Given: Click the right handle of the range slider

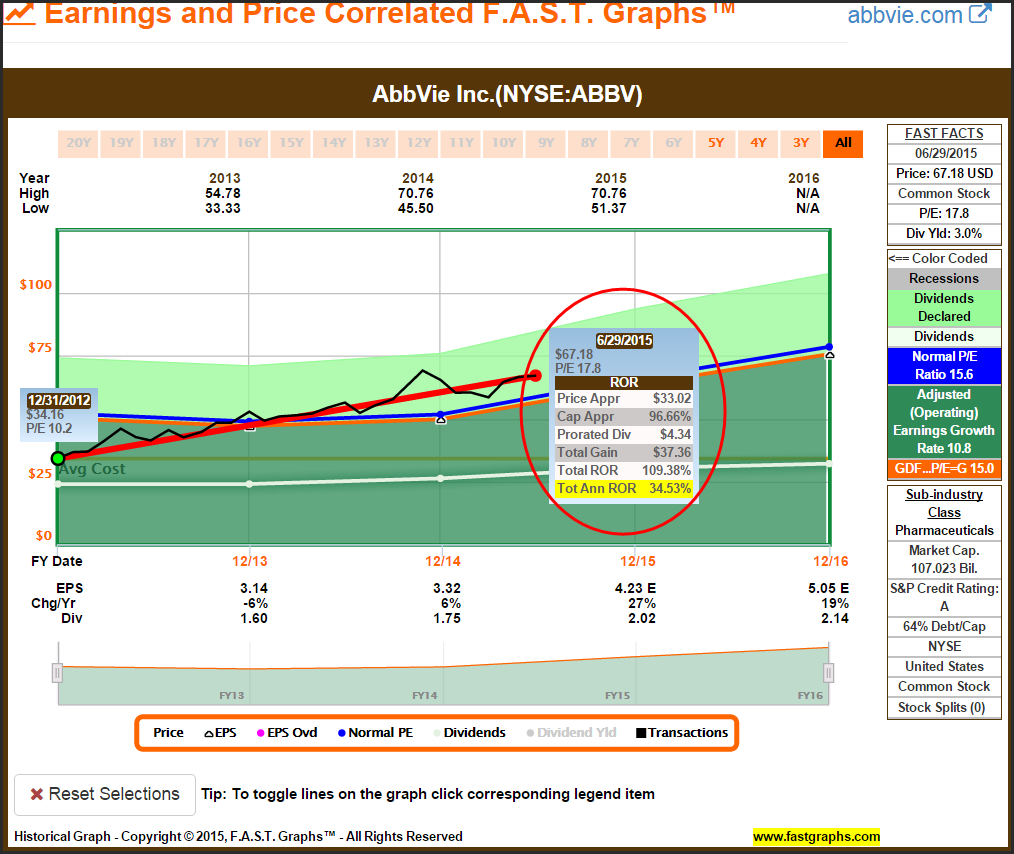Looking at the screenshot, I should (x=829, y=673).
